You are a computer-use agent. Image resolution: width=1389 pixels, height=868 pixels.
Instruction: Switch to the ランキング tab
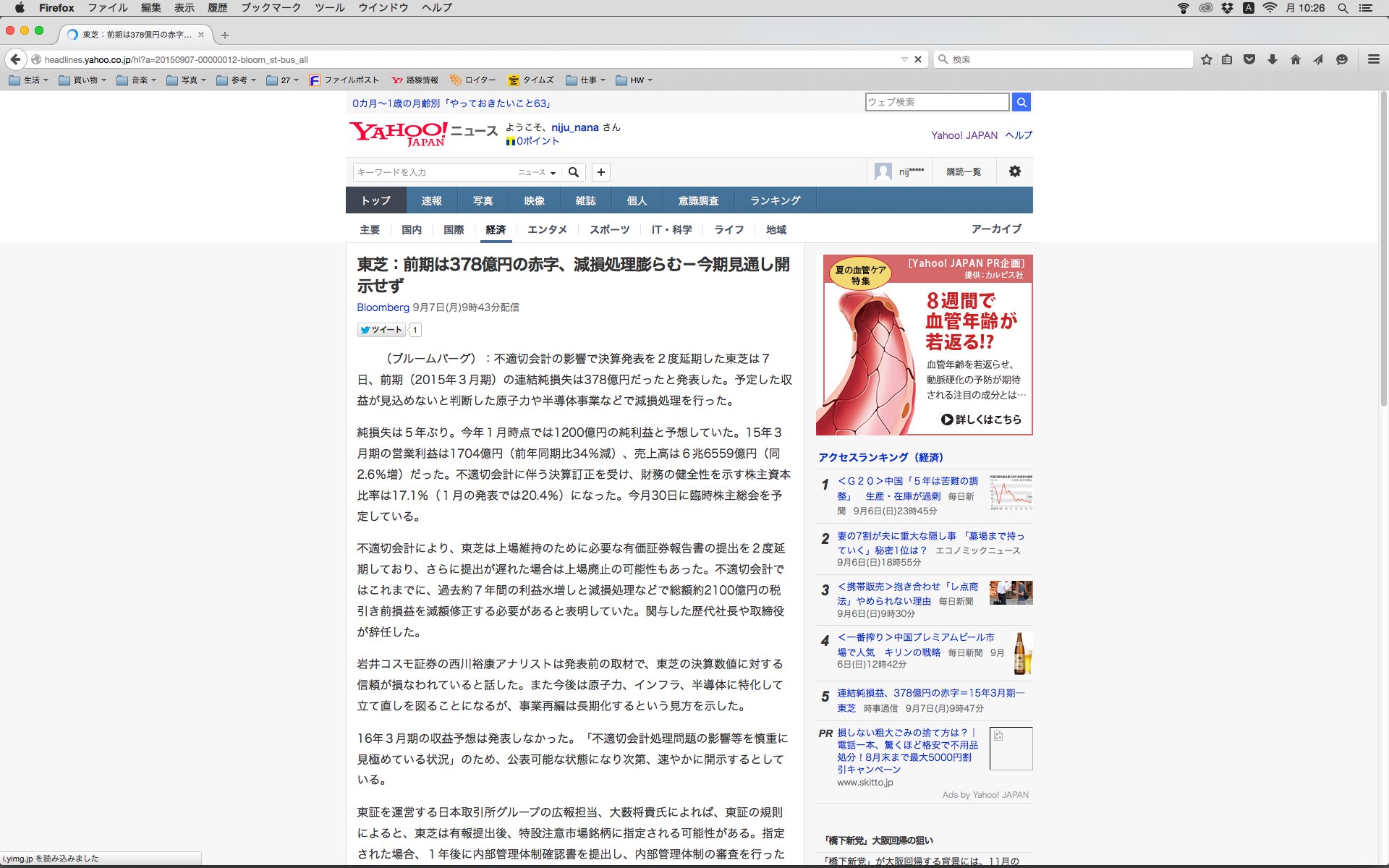pos(775,200)
